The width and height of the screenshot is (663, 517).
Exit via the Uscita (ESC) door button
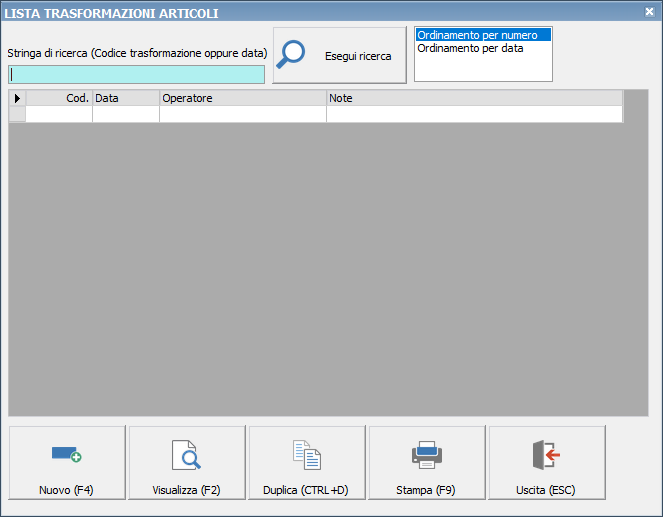[546, 464]
